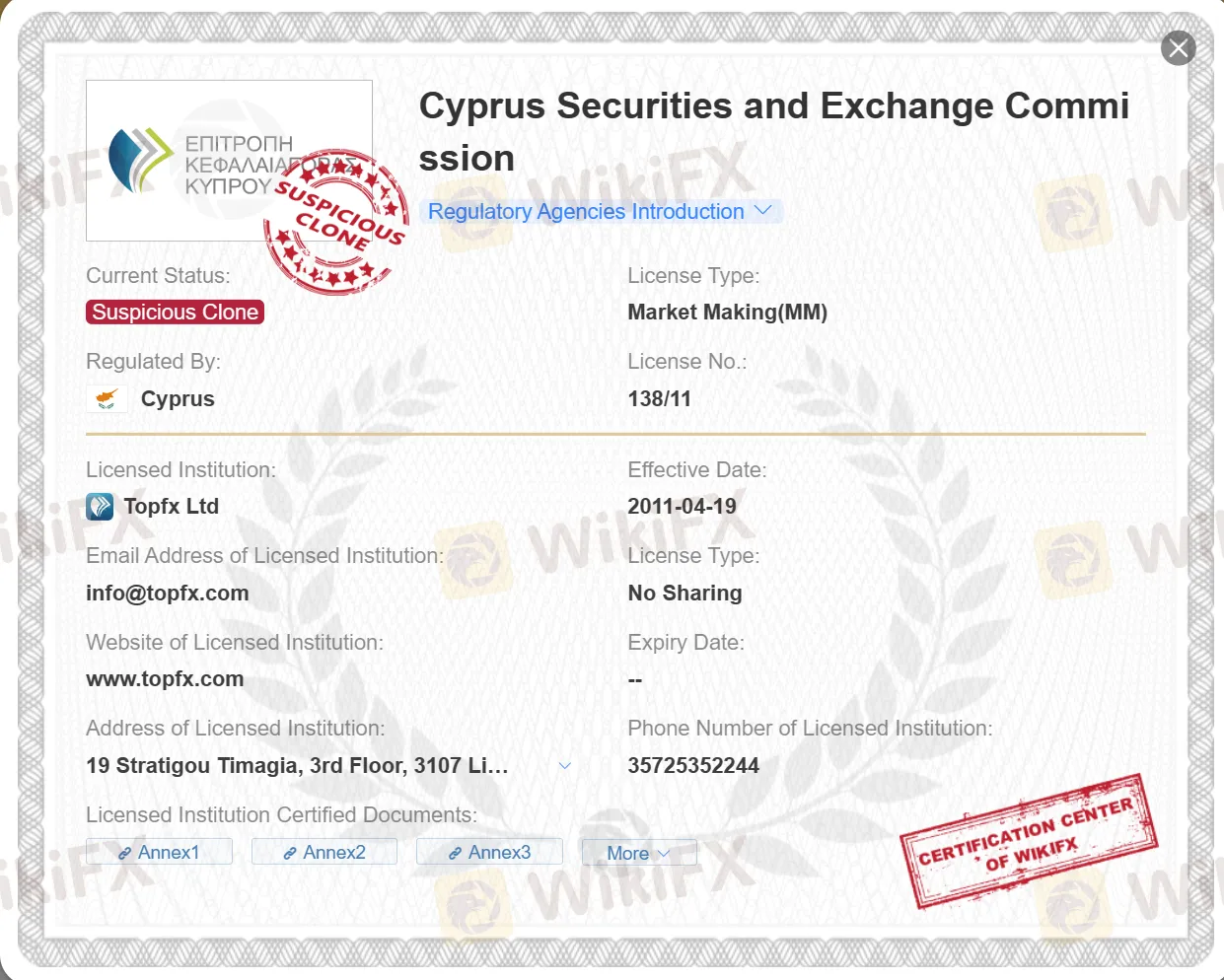The height and width of the screenshot is (980, 1224).
Task: Open the Regulatory Agencies Introduction dropdown
Action: point(603,211)
